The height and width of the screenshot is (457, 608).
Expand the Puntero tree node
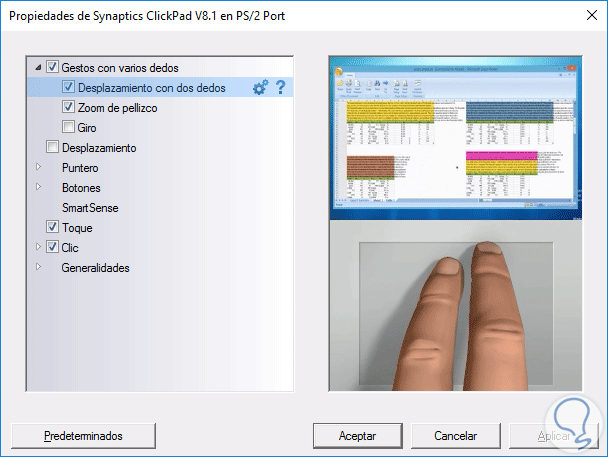38,167
